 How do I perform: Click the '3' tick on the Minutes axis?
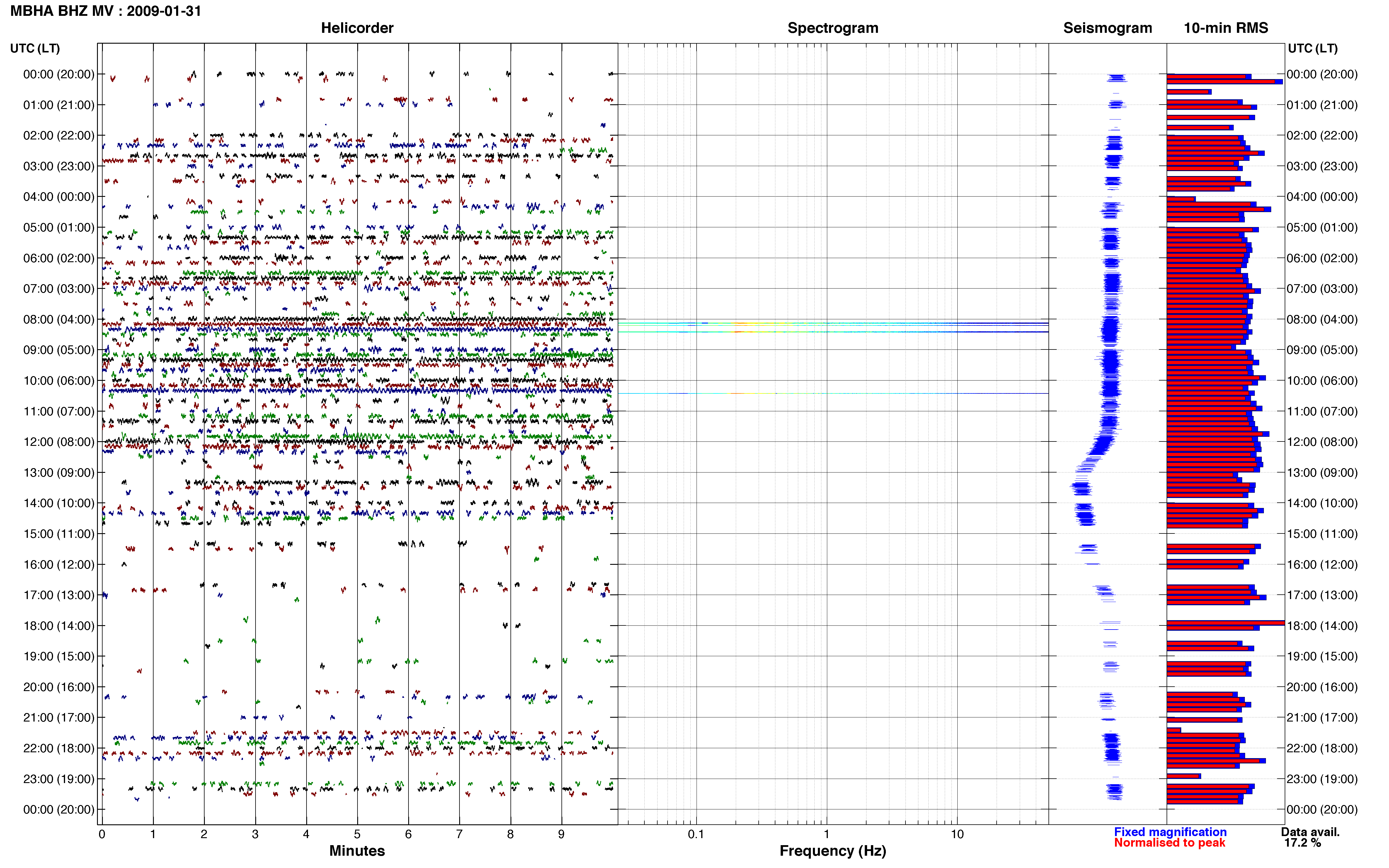pos(255,835)
